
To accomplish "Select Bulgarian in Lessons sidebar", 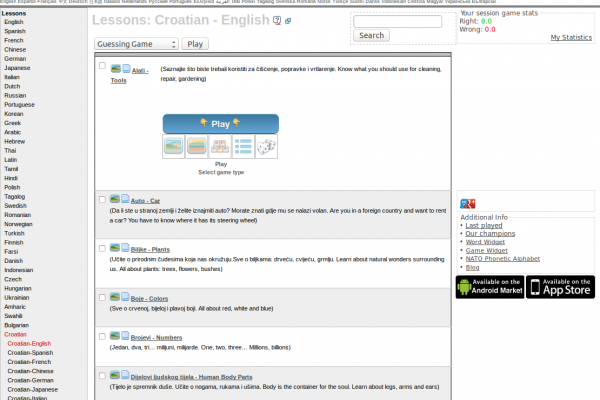I will pyautogui.click(x=16, y=325).
